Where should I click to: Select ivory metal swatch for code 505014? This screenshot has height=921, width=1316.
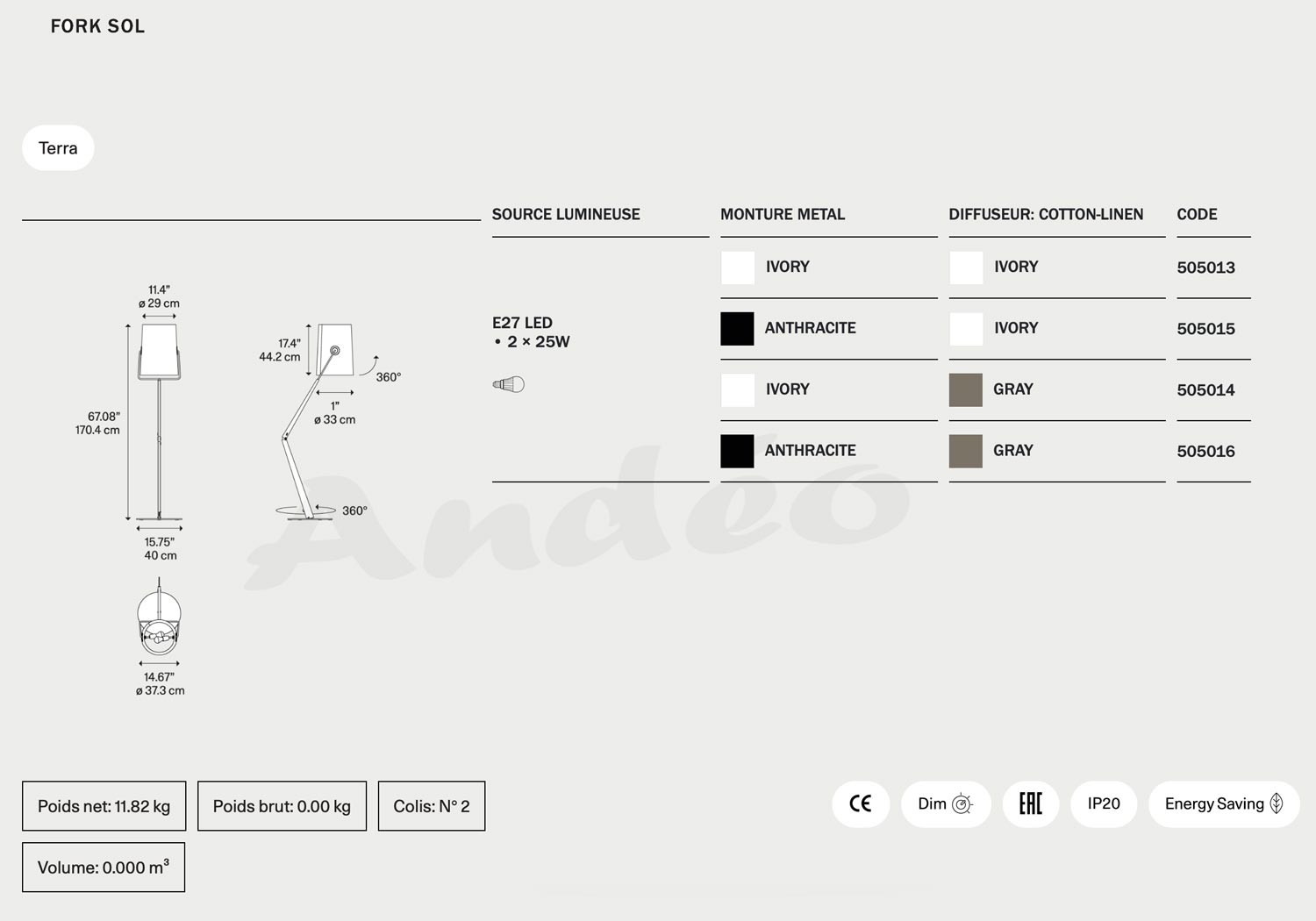pyautogui.click(x=738, y=390)
